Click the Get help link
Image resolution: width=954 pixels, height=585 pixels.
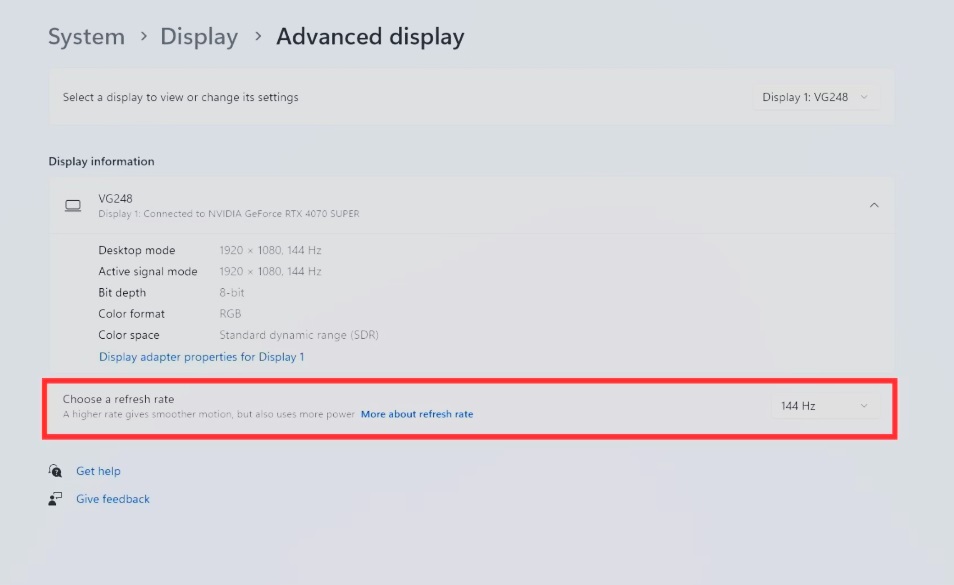pyautogui.click(x=98, y=471)
